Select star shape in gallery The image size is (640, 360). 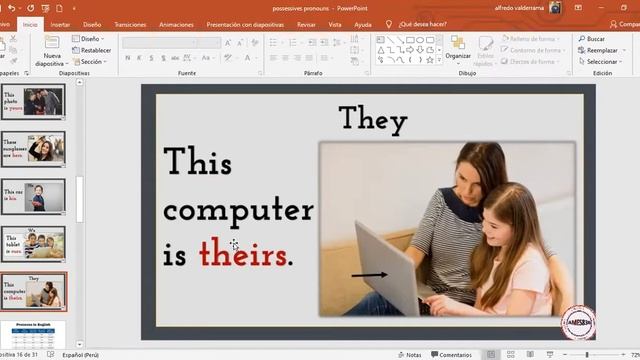(x=429, y=60)
